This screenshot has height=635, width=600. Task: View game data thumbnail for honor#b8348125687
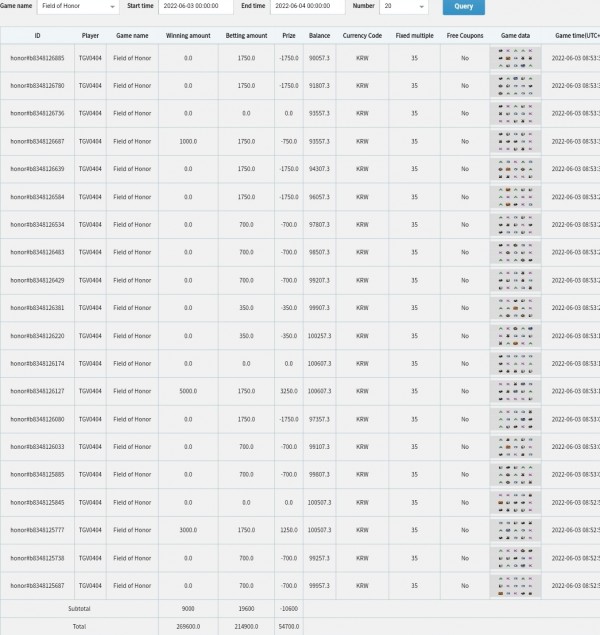tap(515, 586)
